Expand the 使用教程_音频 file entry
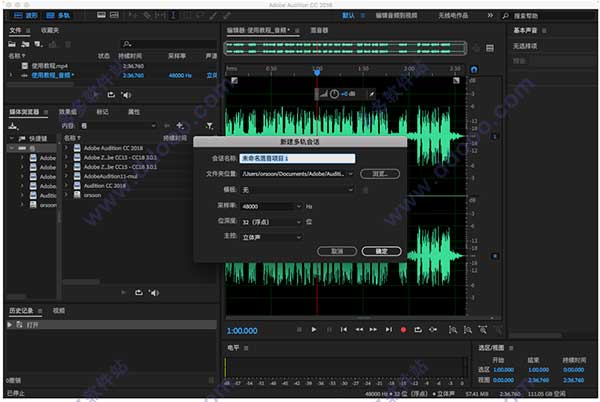The image size is (600, 402). coord(11,75)
